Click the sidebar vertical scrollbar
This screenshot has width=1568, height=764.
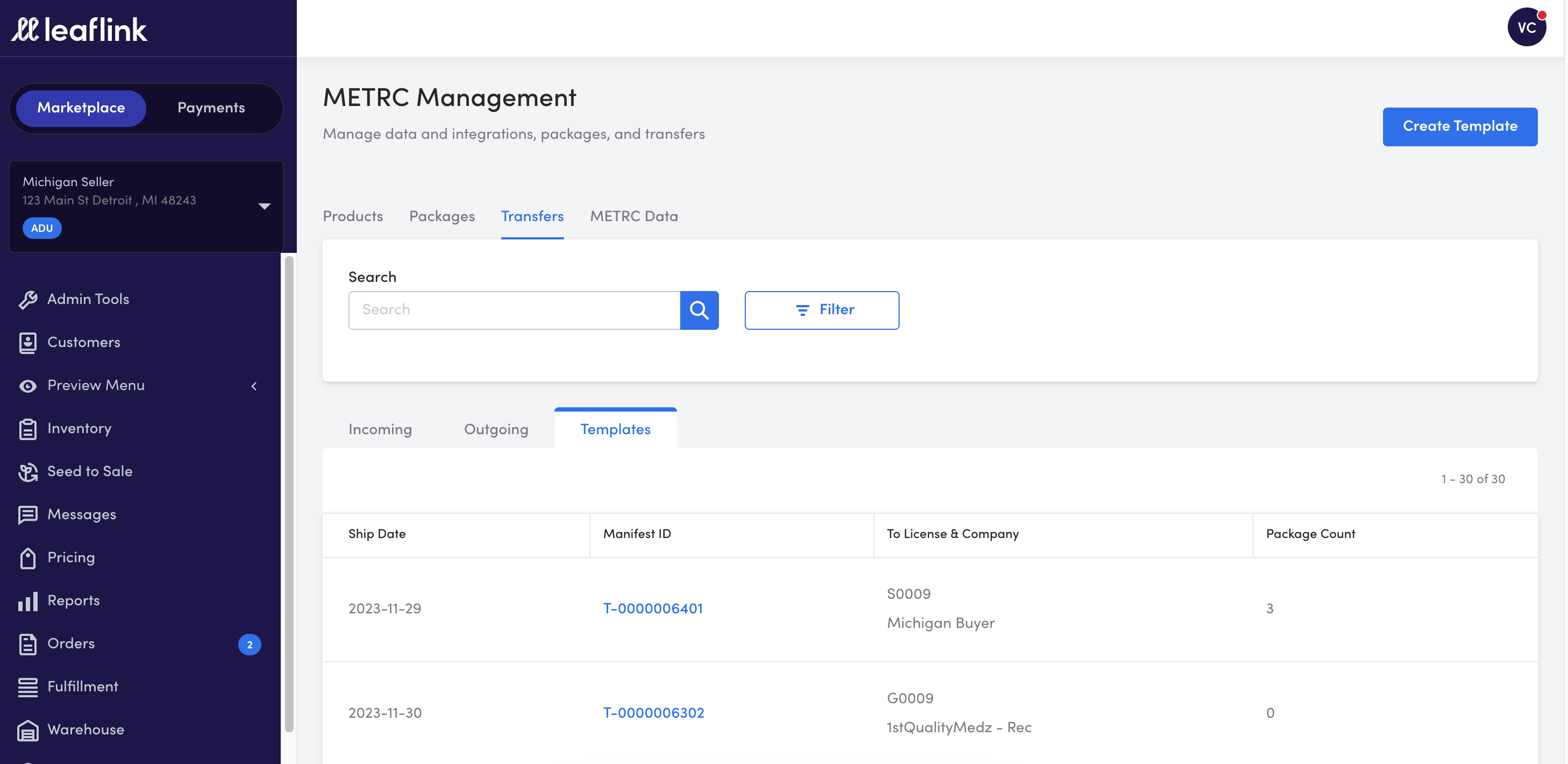pyautogui.click(x=289, y=493)
